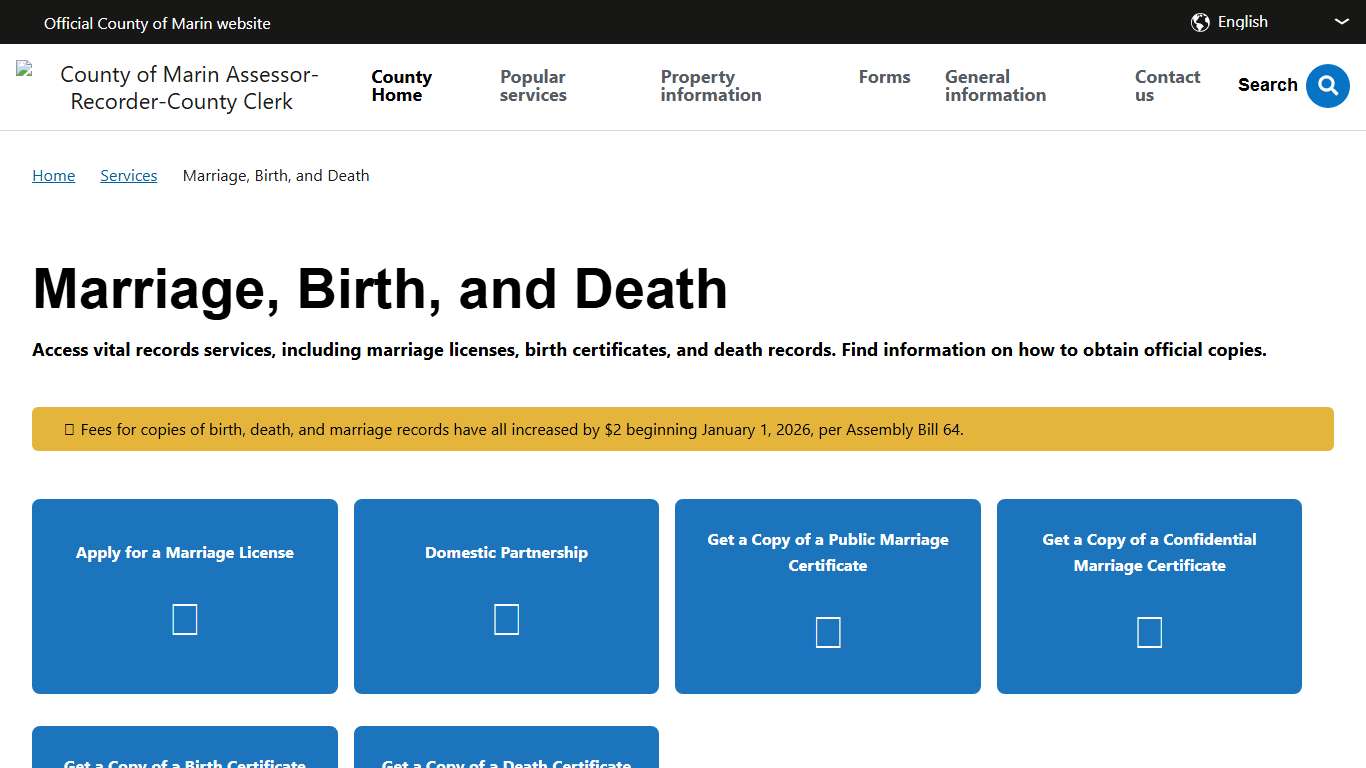Click Contact us in the navigation
The height and width of the screenshot is (768, 1366).
[x=1167, y=86]
